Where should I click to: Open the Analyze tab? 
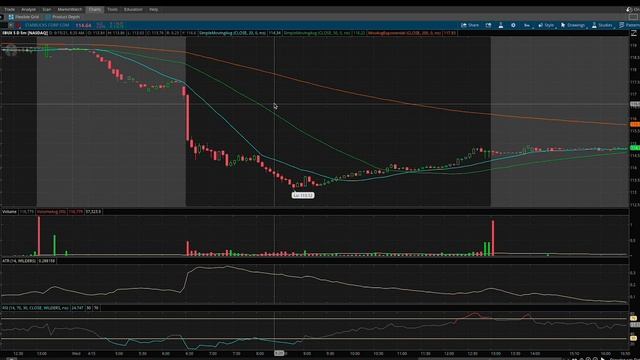pyautogui.click(x=28, y=9)
